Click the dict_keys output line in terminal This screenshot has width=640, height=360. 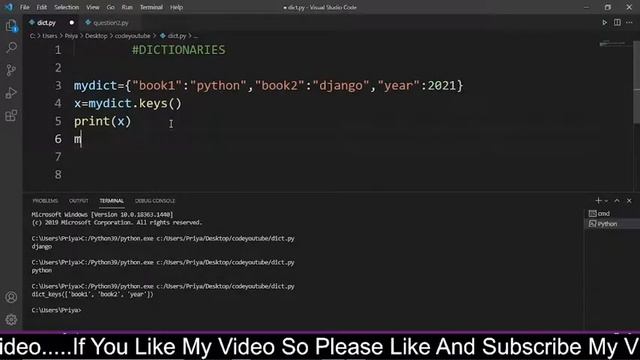point(92,294)
